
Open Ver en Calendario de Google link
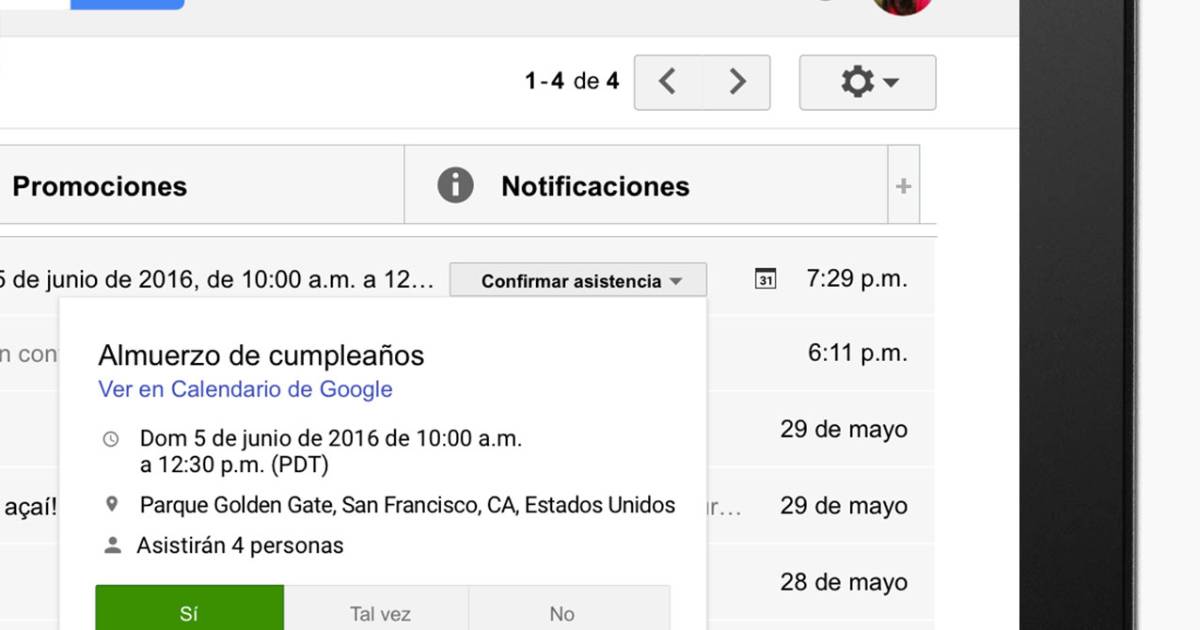245,390
